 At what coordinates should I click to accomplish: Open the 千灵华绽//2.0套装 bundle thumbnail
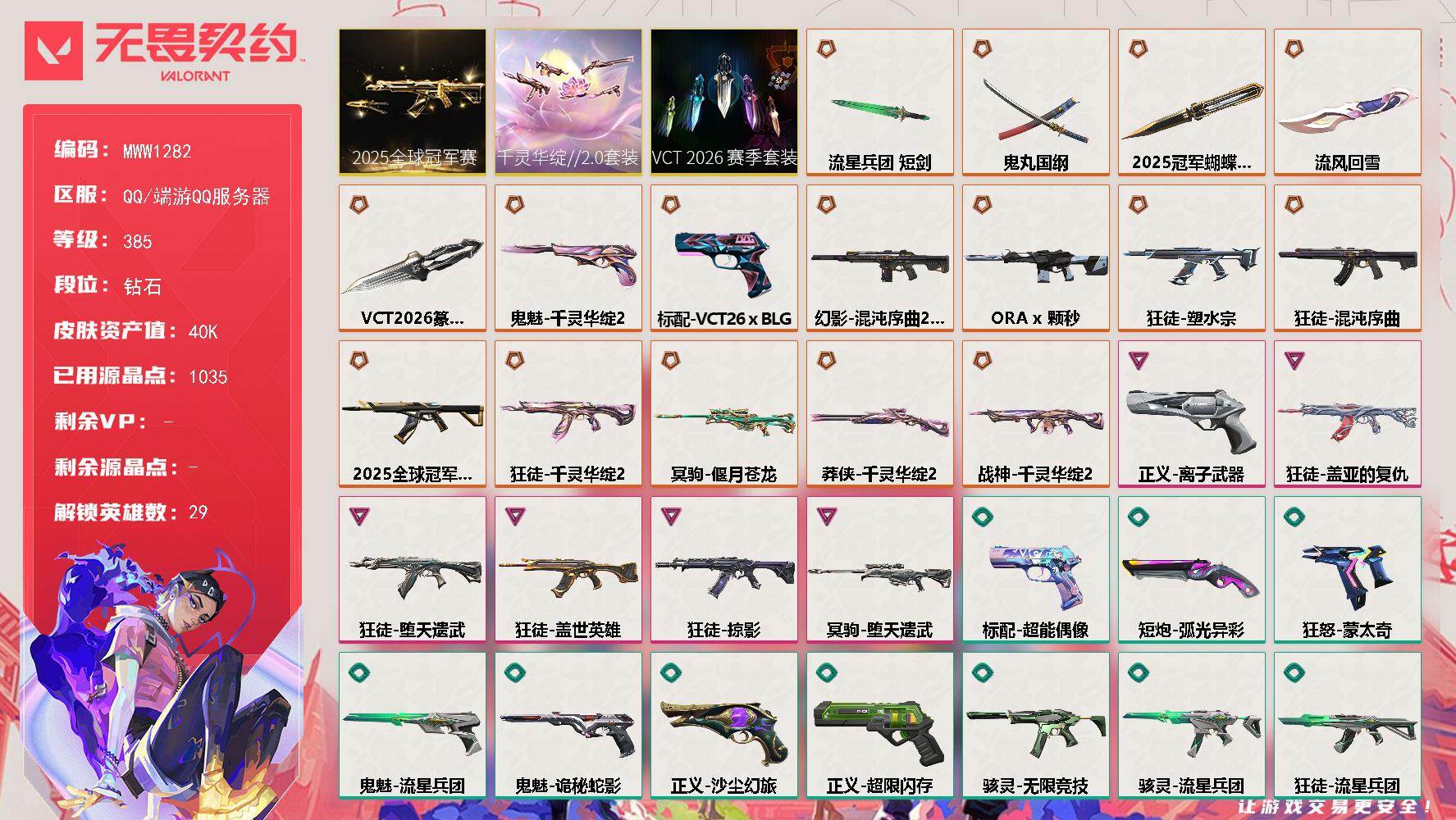pos(568,102)
